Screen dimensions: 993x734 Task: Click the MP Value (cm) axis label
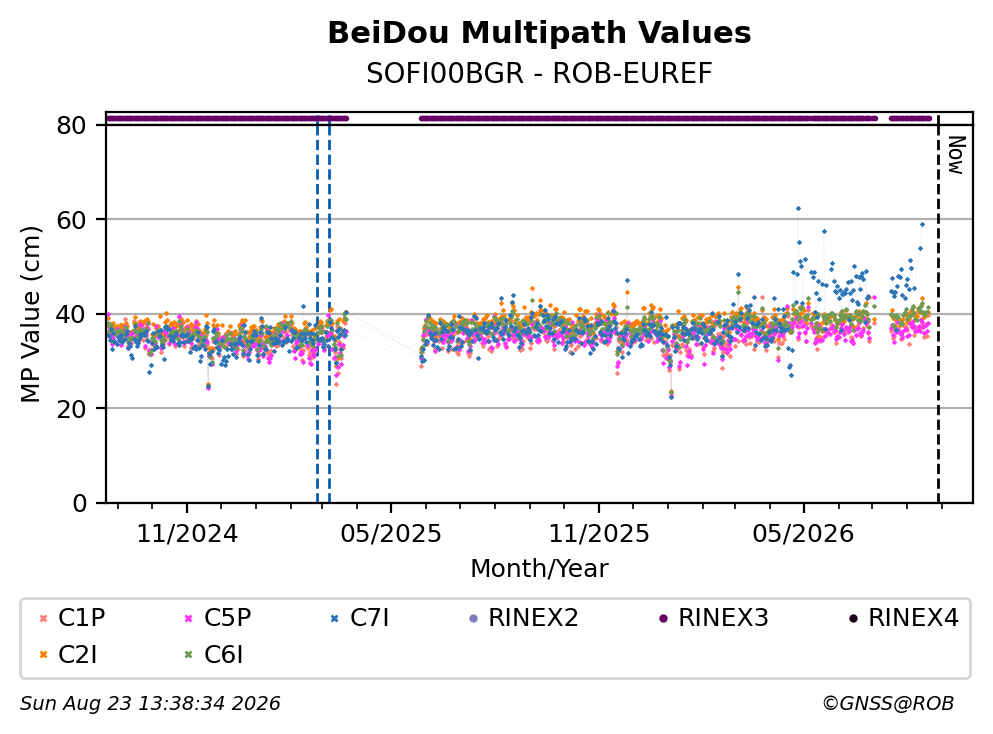[x=30, y=314]
